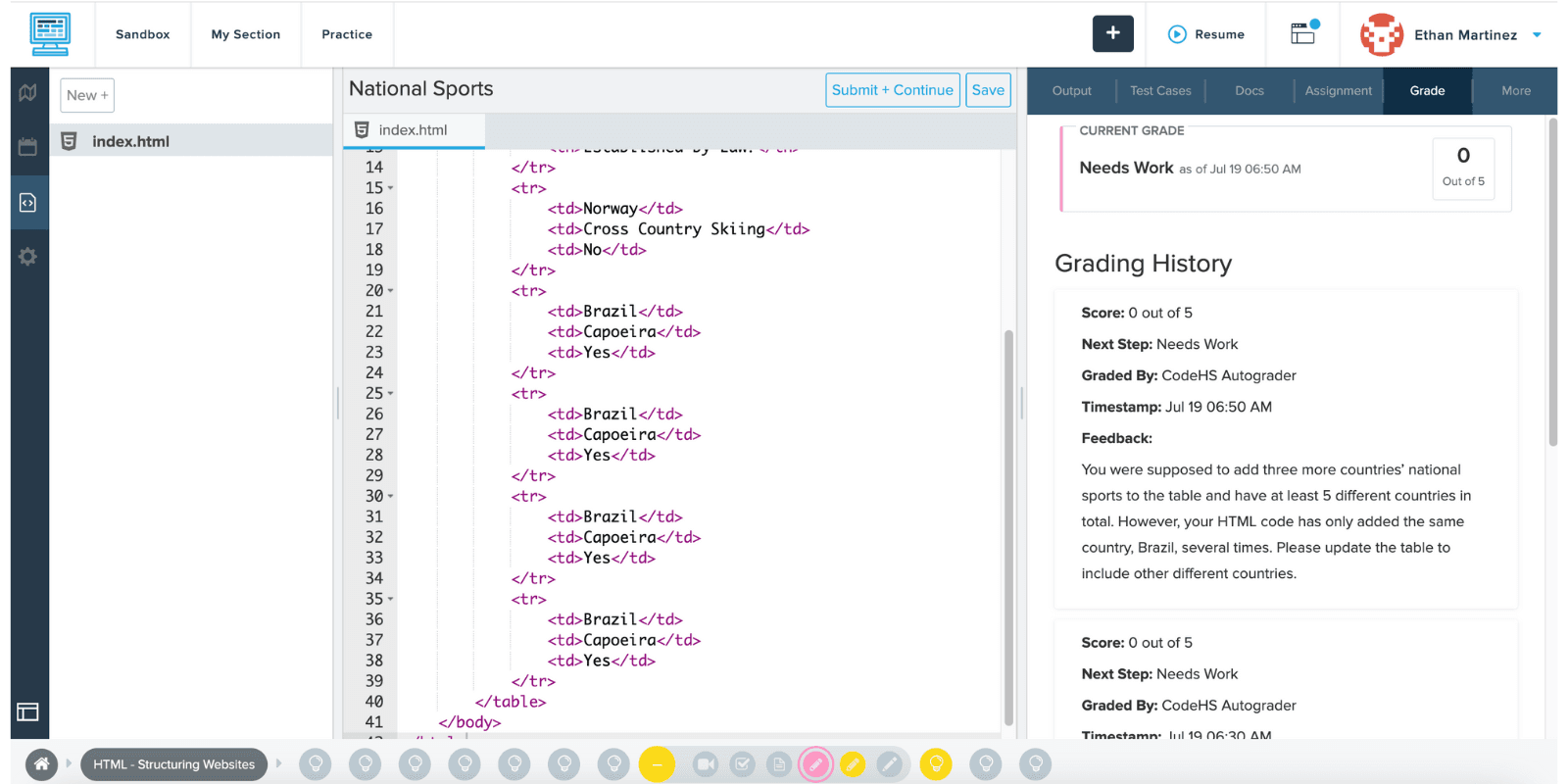Image resolution: width=1568 pixels, height=784 pixels.
Task: Collapse code fold arrow at line 25
Action: coord(391,394)
